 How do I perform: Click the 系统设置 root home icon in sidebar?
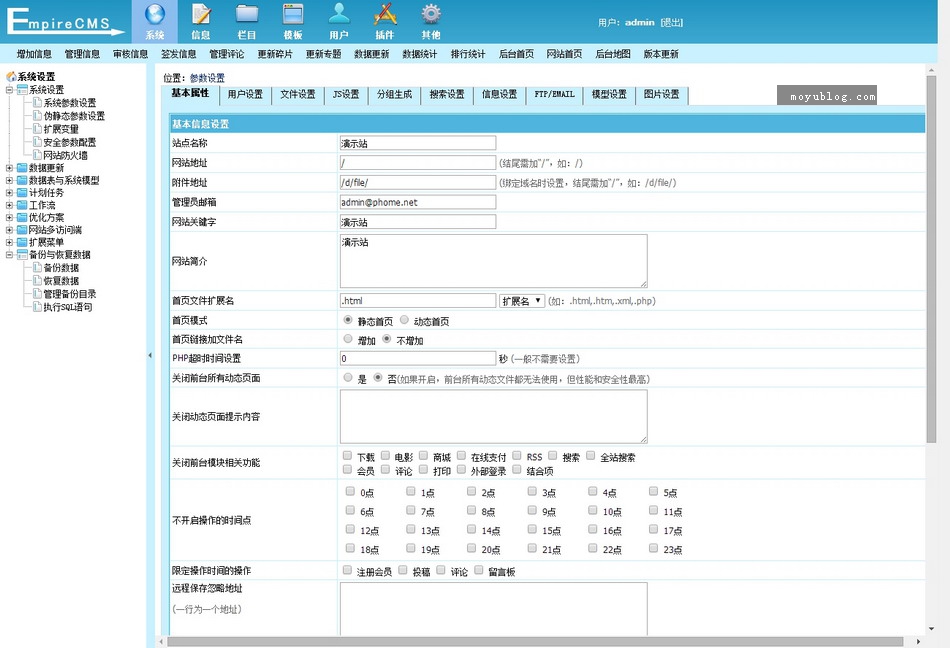coord(11,77)
